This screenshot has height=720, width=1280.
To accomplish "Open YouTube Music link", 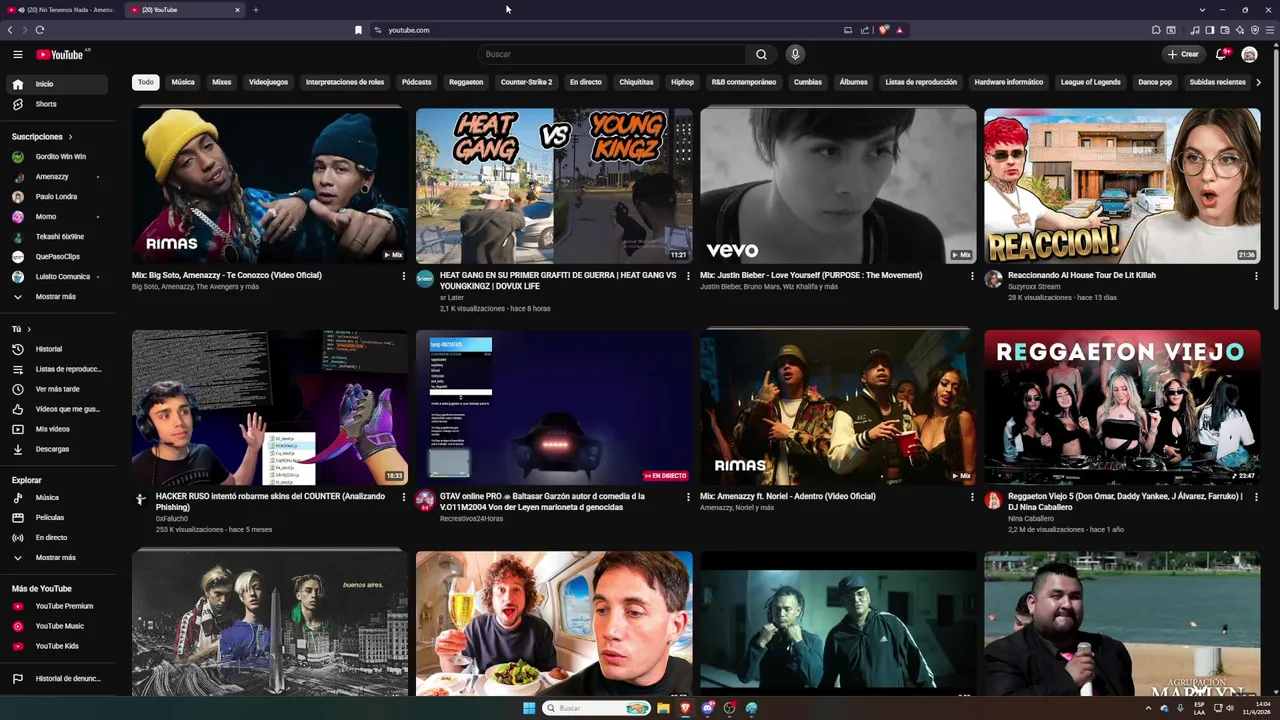I will 57,626.
